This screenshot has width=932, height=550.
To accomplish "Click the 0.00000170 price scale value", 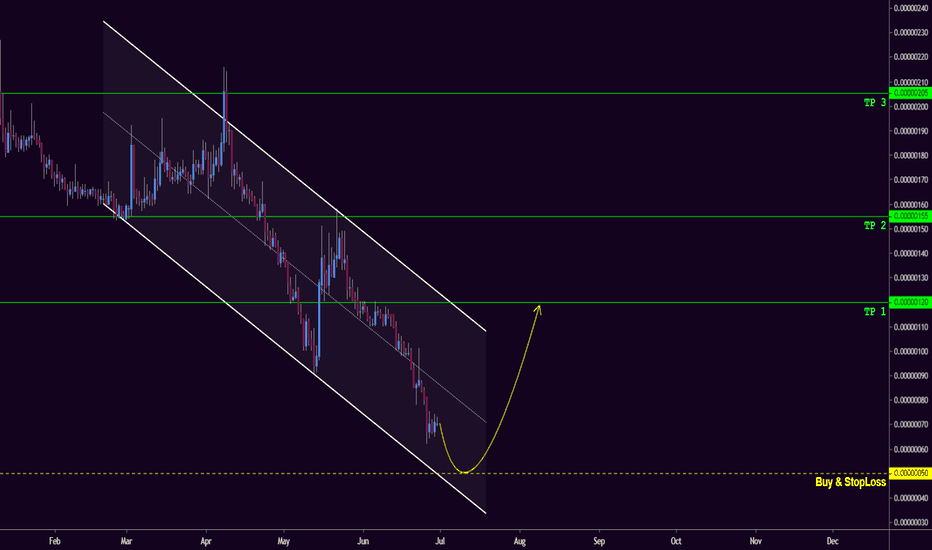I will (x=911, y=180).
